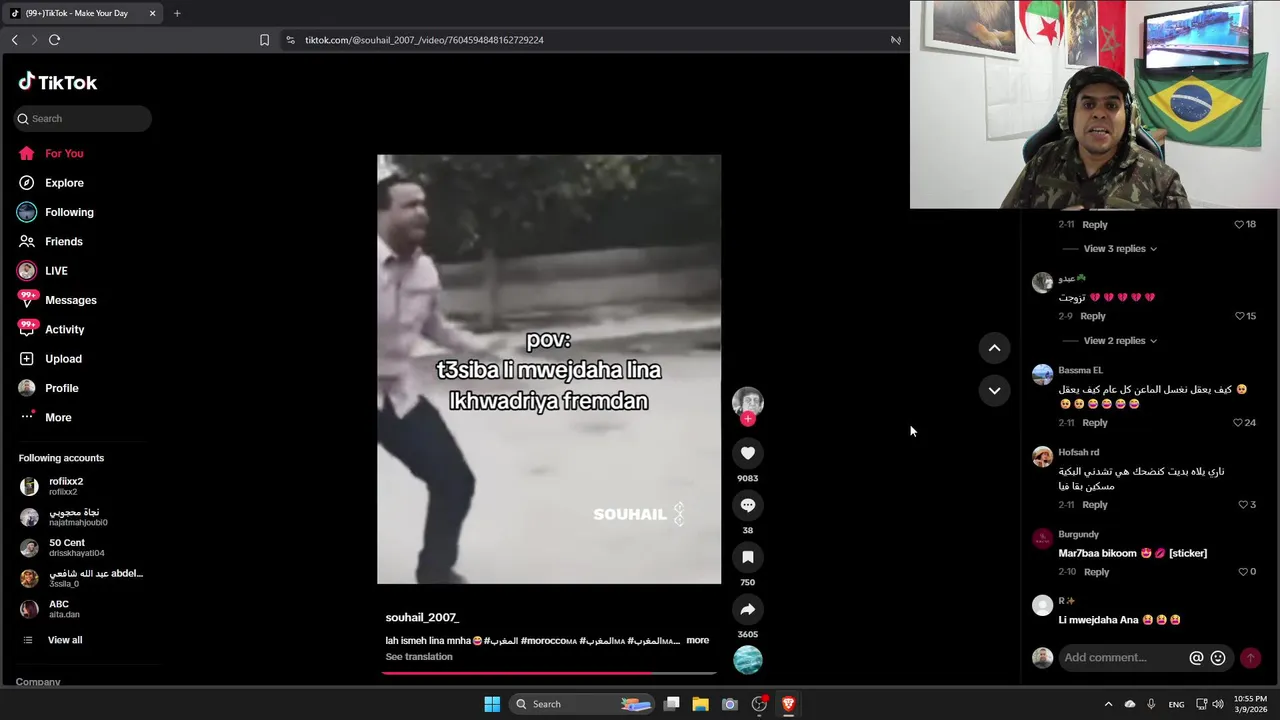
Task: Reply to Bassma EL's comment
Action: click(1095, 423)
